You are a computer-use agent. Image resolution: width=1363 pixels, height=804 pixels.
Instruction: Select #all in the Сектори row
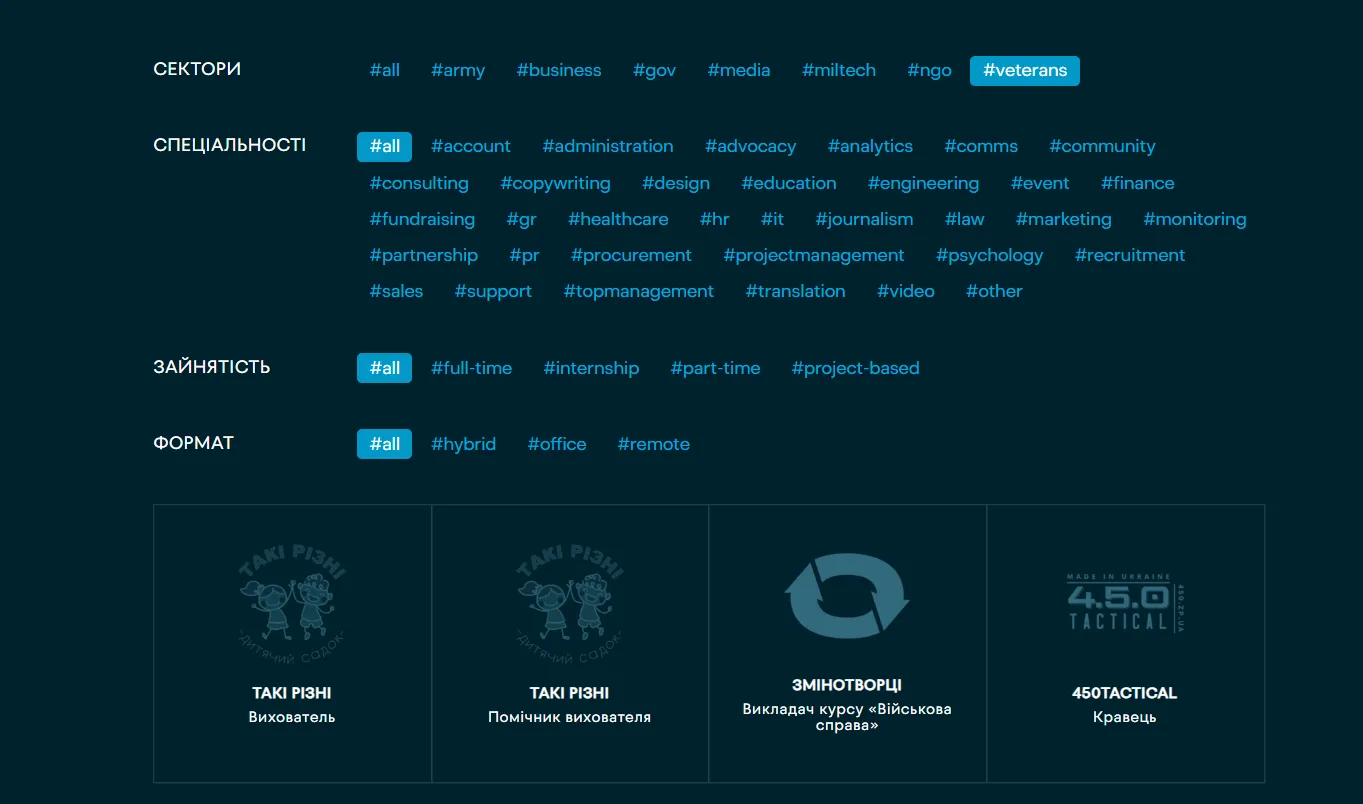(x=384, y=70)
